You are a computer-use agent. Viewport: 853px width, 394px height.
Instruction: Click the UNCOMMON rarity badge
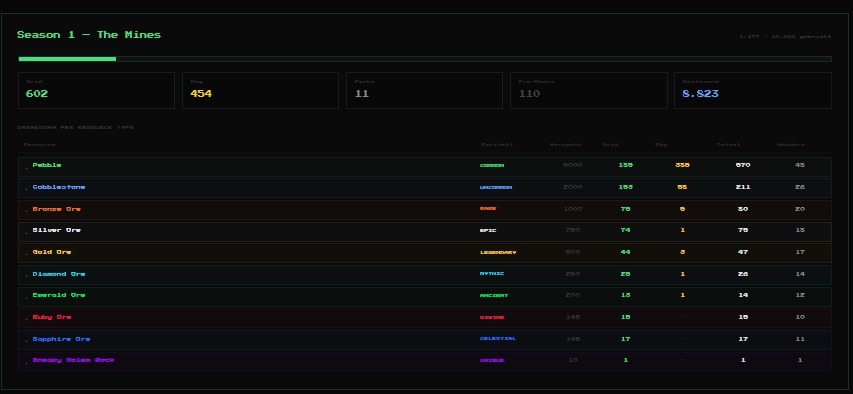pyautogui.click(x=496, y=187)
